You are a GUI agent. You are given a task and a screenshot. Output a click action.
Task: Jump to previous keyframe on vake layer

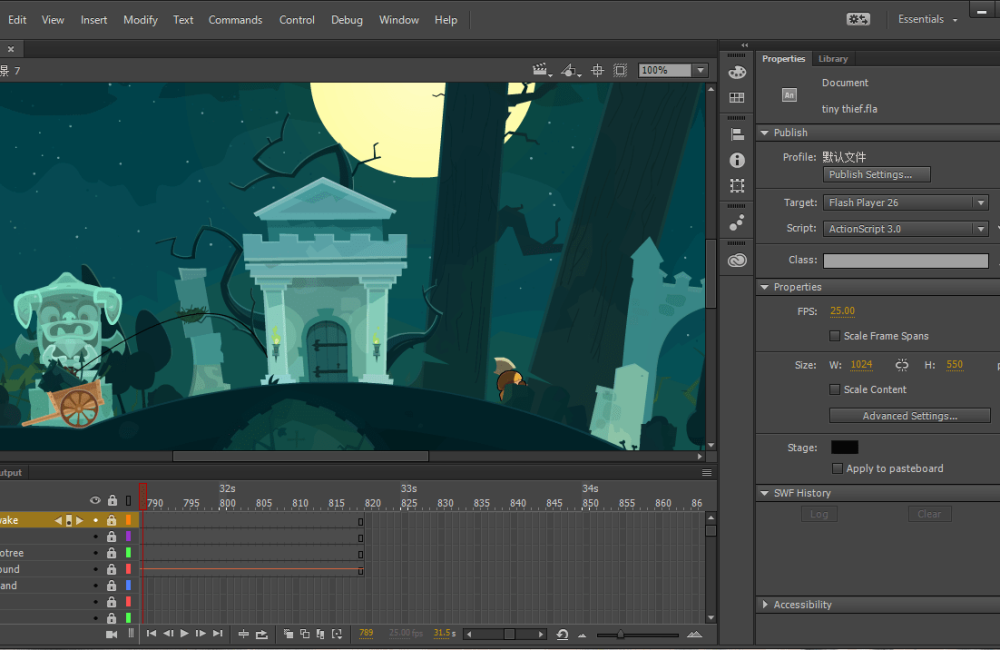(x=58, y=521)
